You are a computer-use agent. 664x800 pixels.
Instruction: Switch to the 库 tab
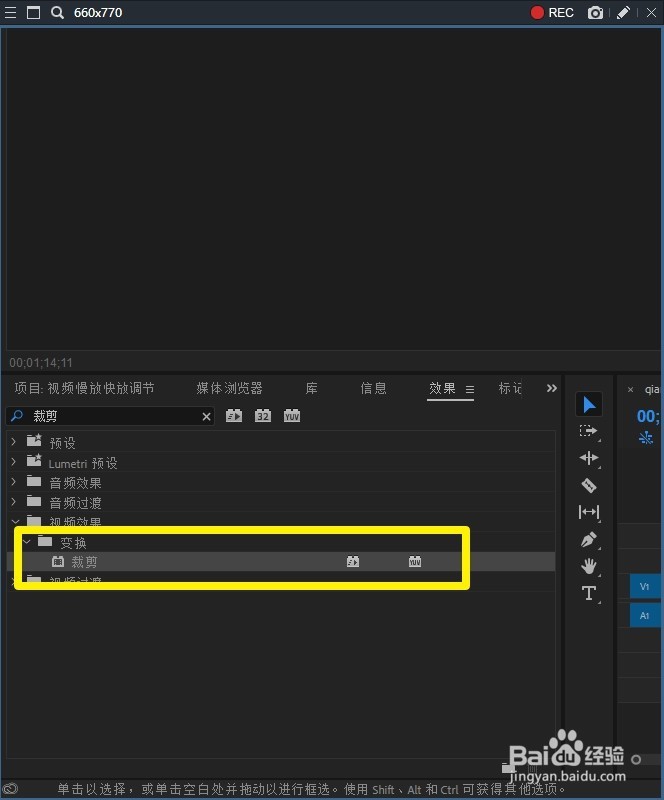tap(311, 388)
